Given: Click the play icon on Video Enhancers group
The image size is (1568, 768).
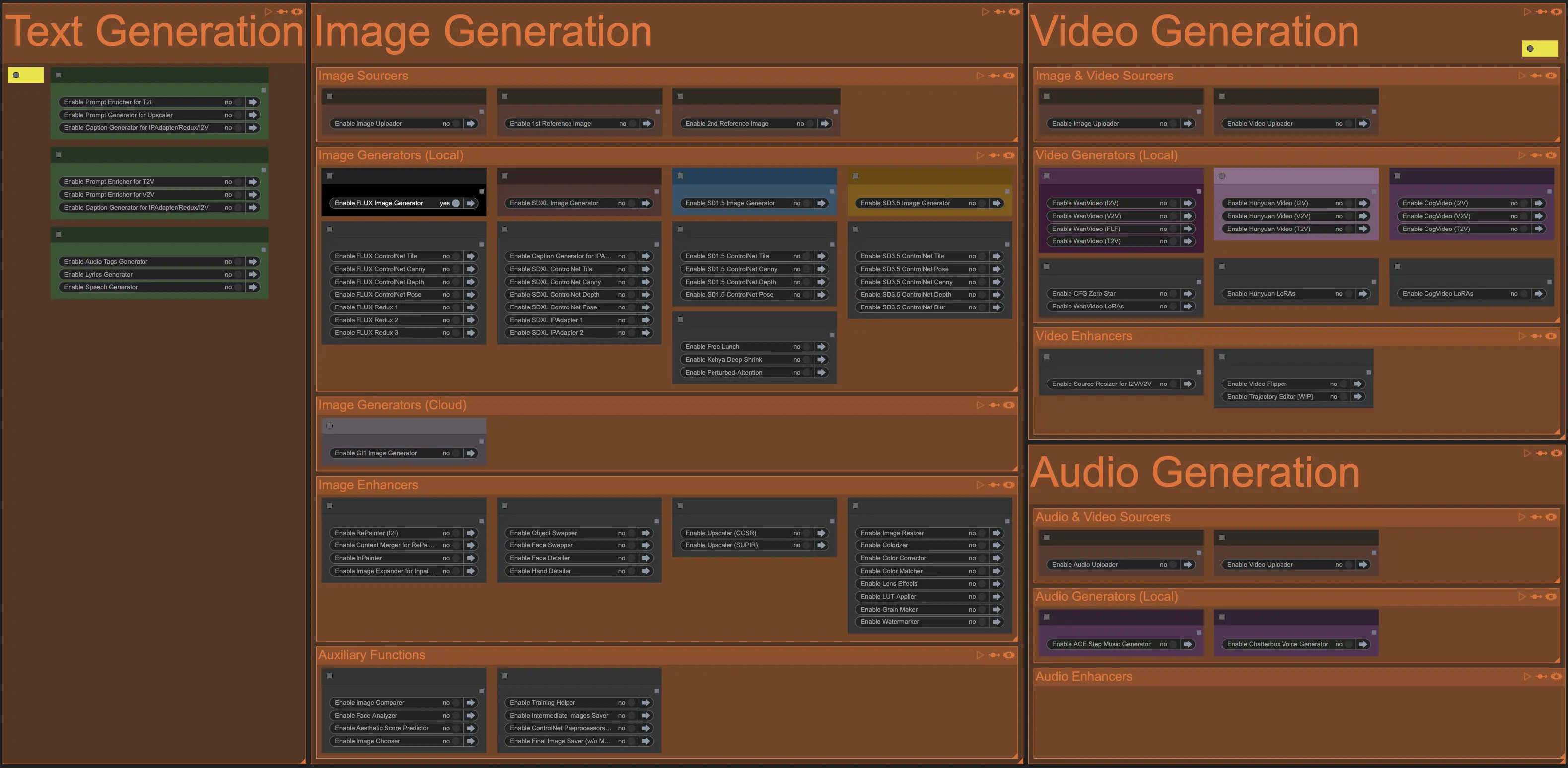Looking at the screenshot, I should [x=1522, y=336].
